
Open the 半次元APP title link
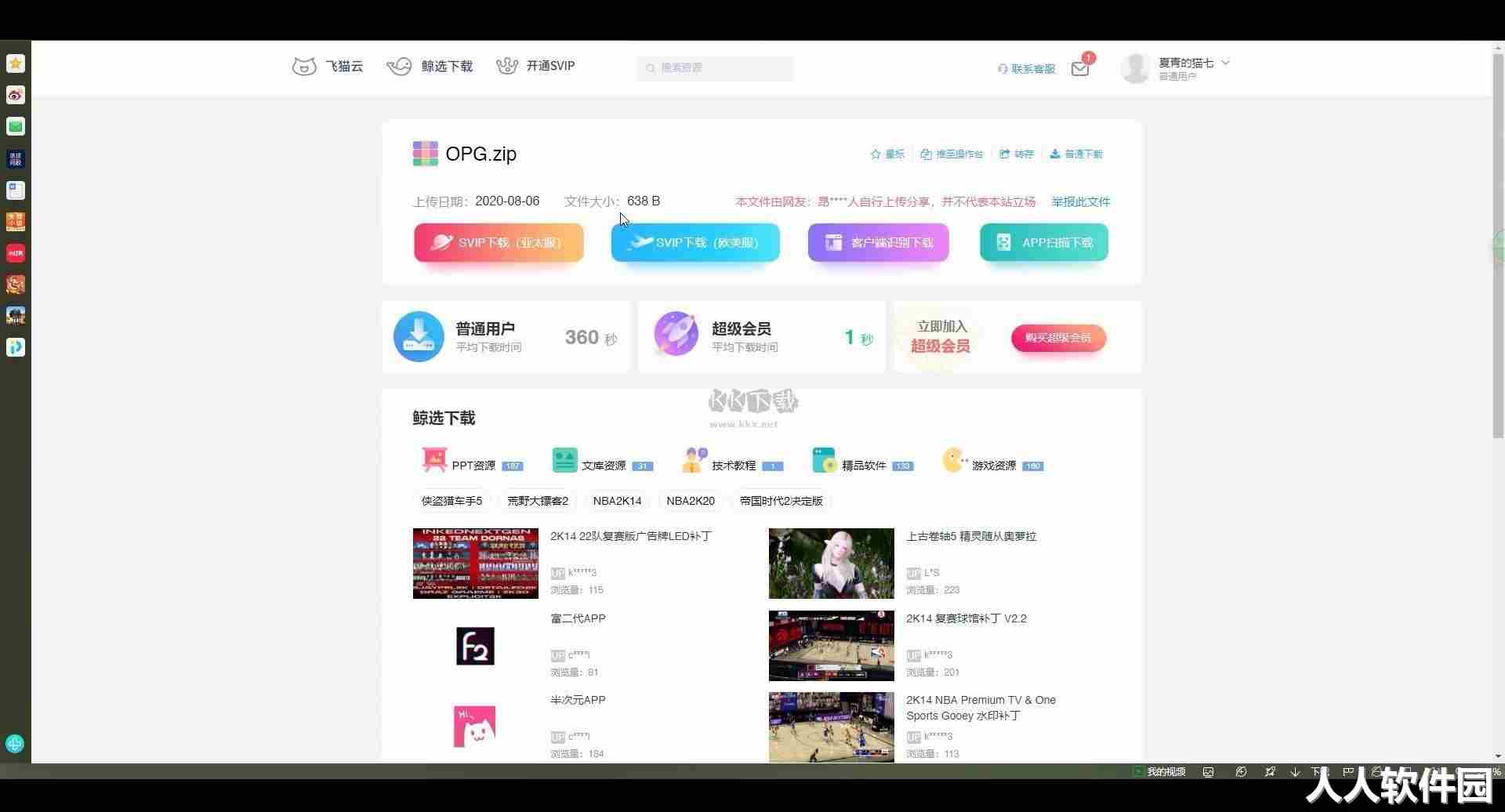578,700
